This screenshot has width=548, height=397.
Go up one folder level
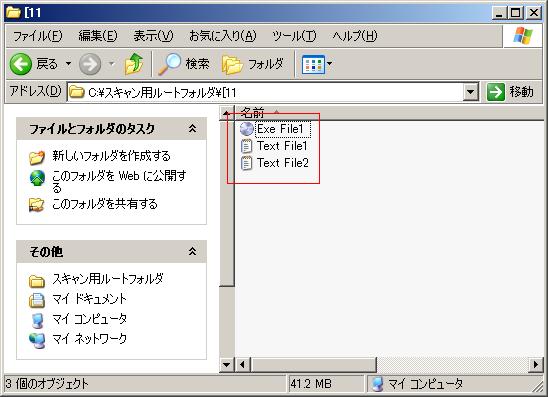click(x=134, y=64)
